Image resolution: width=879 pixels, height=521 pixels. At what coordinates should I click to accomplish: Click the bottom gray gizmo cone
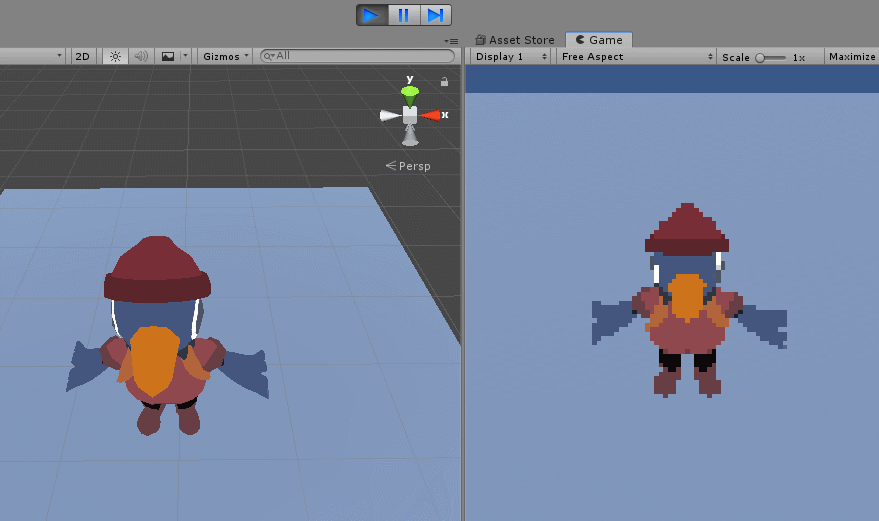[410, 135]
